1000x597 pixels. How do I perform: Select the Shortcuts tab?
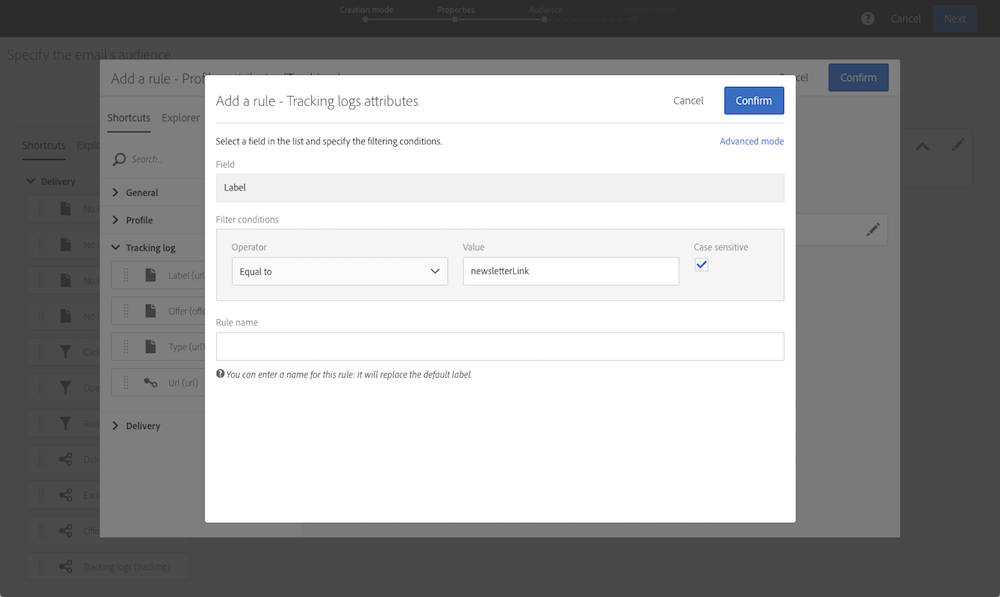(129, 118)
